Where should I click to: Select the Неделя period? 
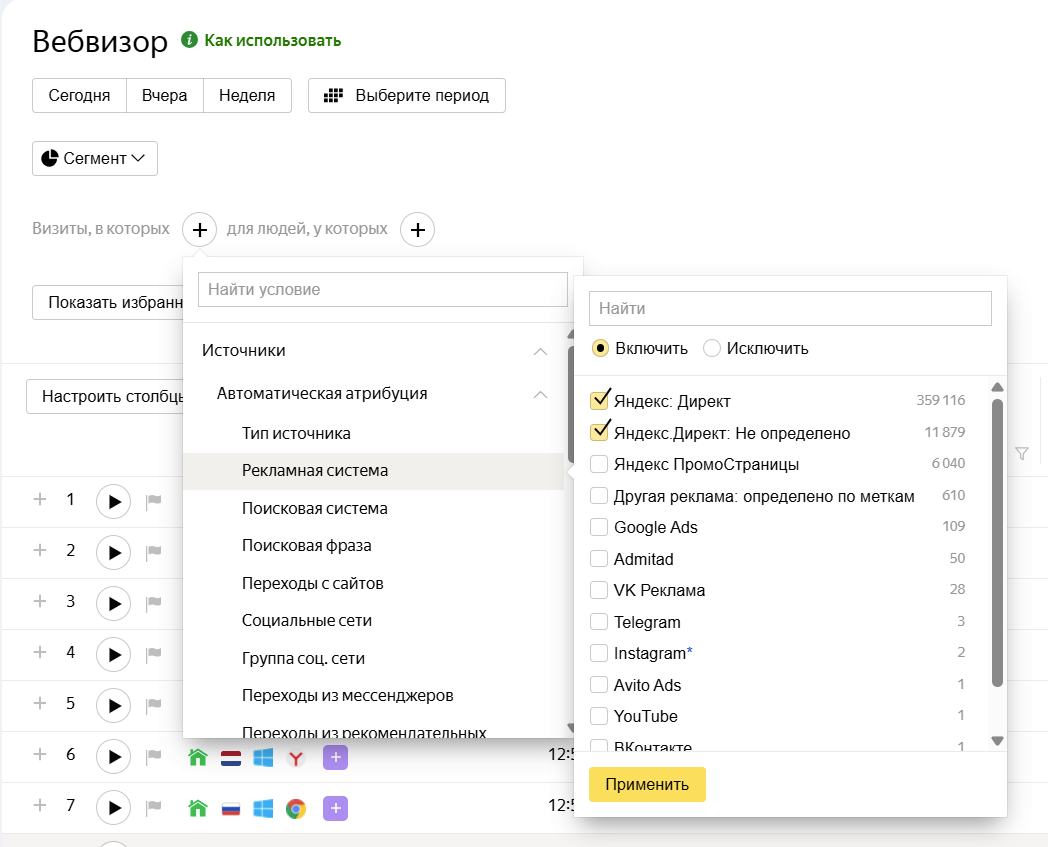[247, 96]
